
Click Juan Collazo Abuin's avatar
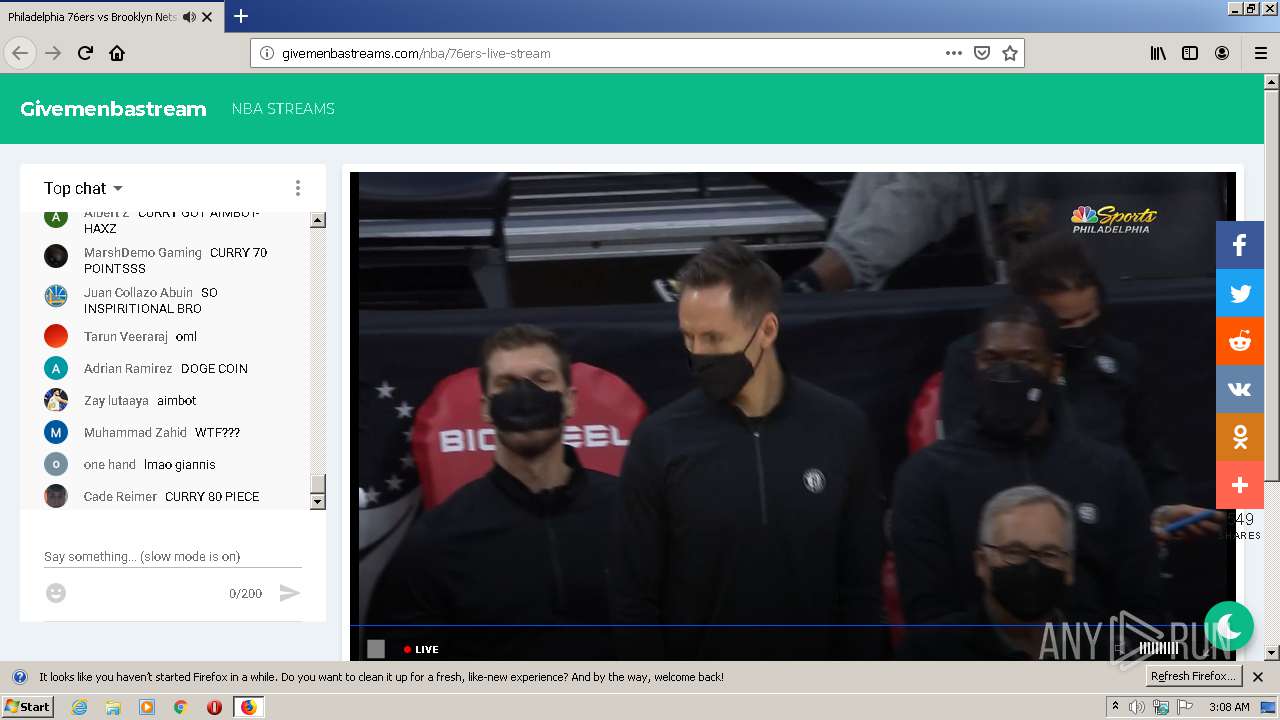pyautogui.click(x=56, y=296)
